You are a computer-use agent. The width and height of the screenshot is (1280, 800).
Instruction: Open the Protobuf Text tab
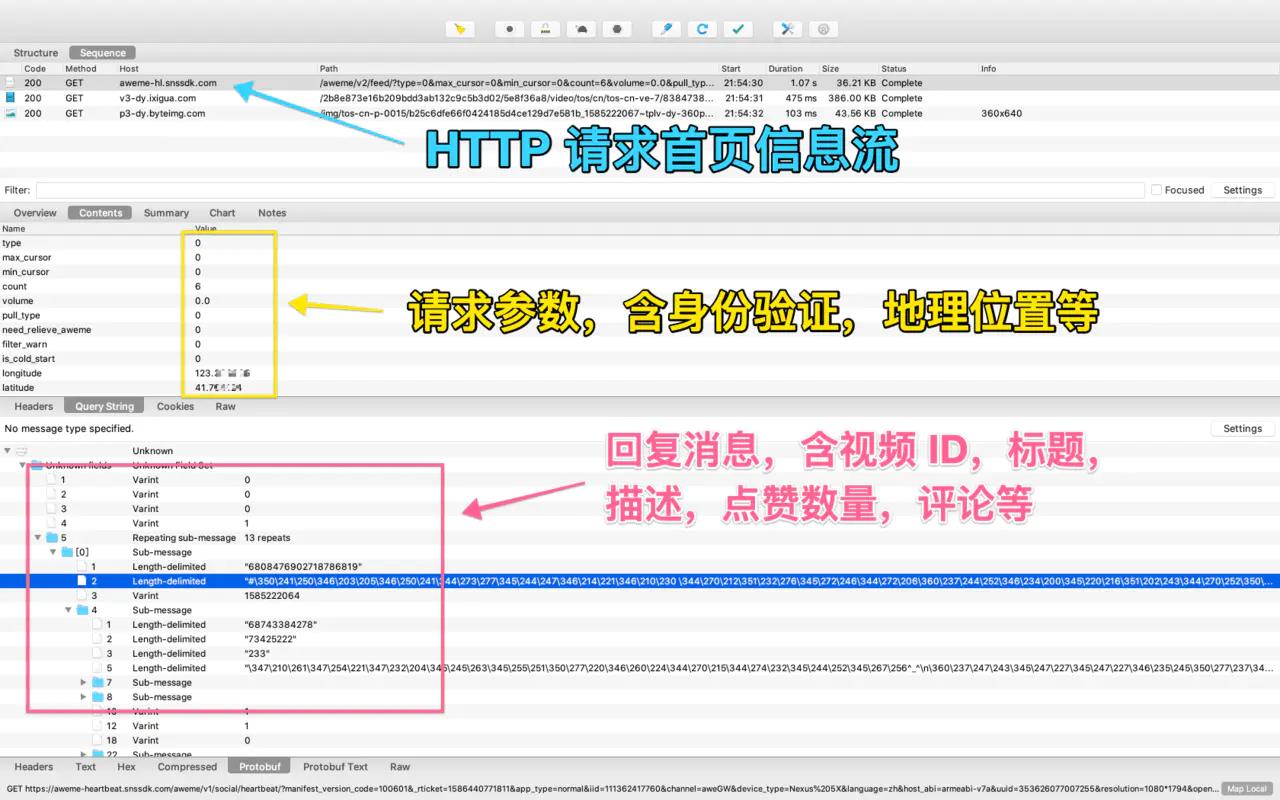point(335,767)
